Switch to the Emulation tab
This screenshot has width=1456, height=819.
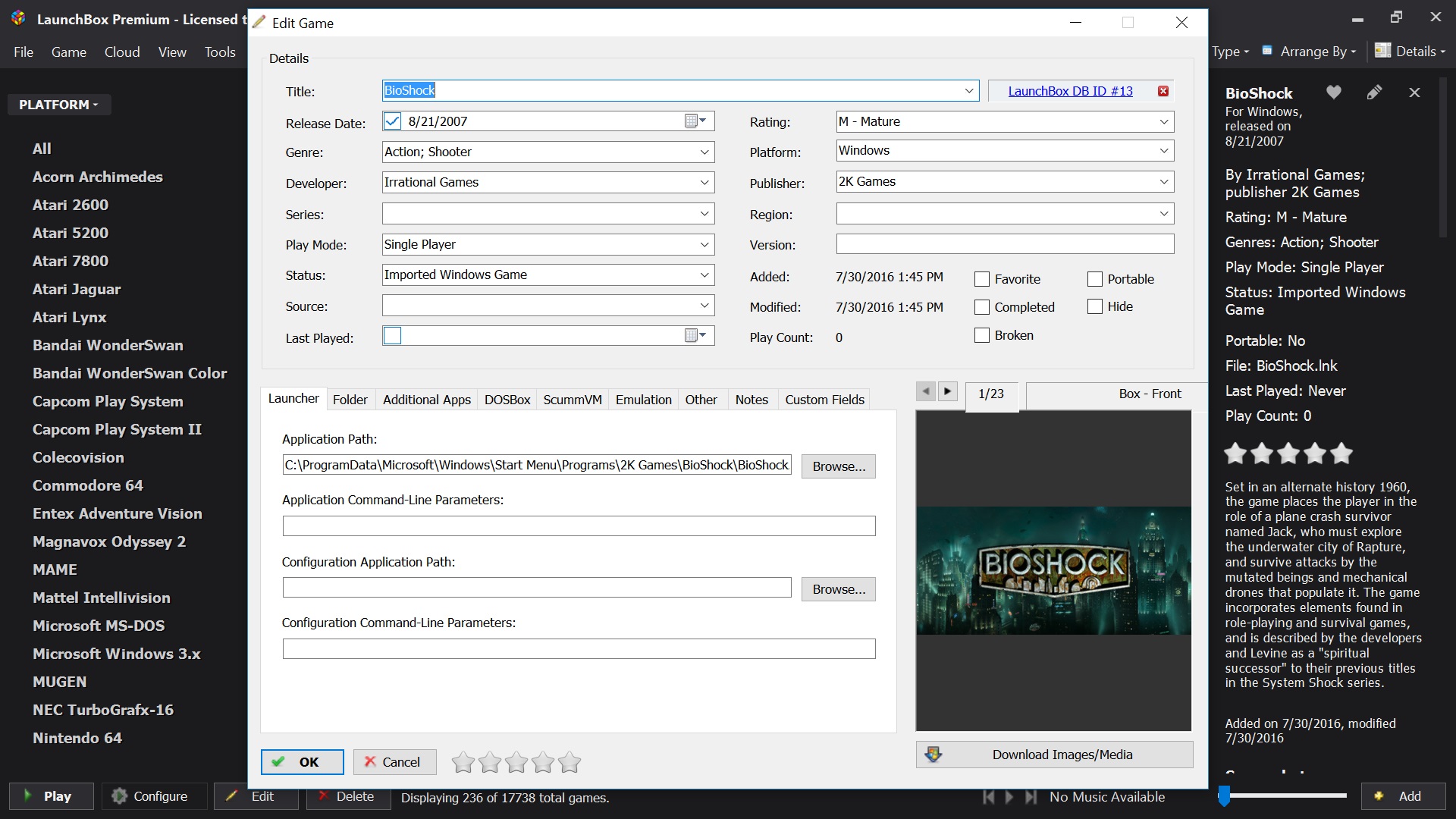(x=644, y=400)
